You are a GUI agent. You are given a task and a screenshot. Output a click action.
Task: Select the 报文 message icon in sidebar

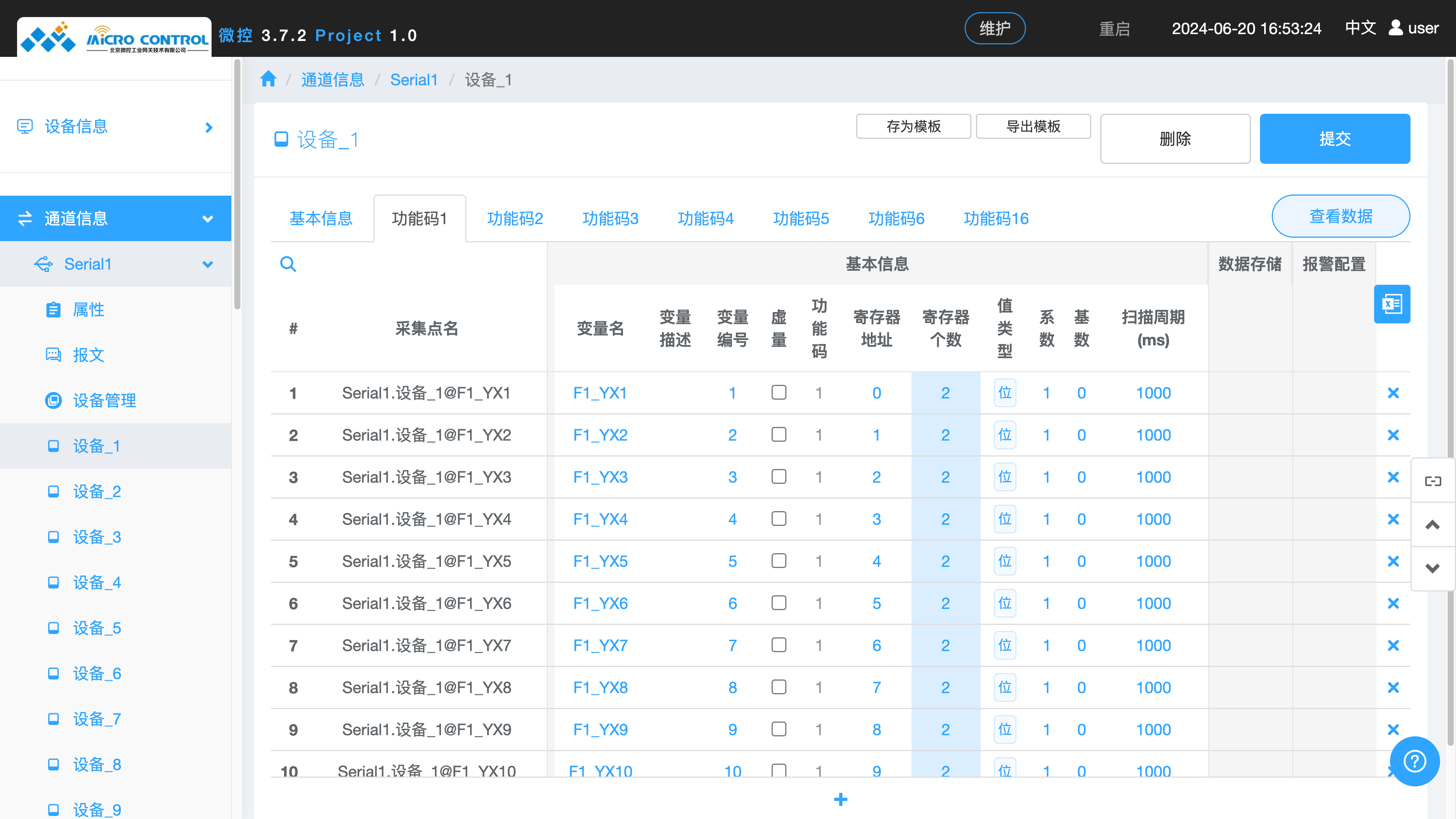pyautogui.click(x=53, y=355)
